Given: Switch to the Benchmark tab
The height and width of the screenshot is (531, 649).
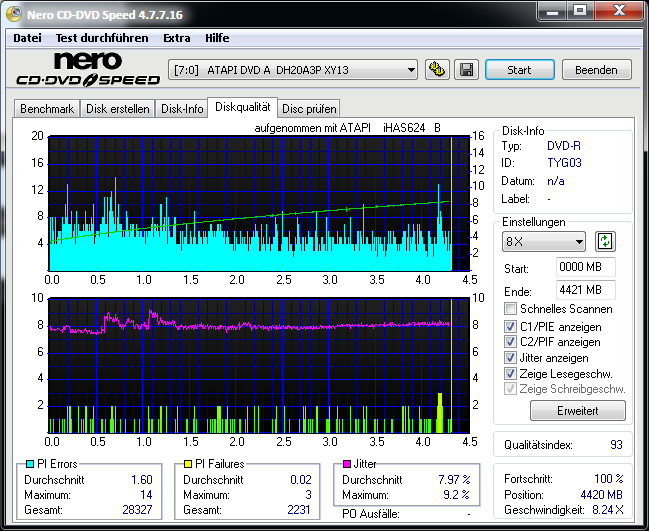Looking at the screenshot, I should 47,109.
